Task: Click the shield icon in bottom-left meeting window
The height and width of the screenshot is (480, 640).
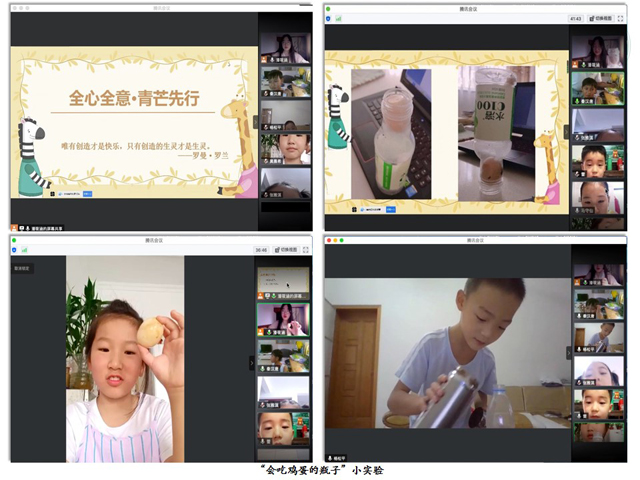Action: [15, 250]
